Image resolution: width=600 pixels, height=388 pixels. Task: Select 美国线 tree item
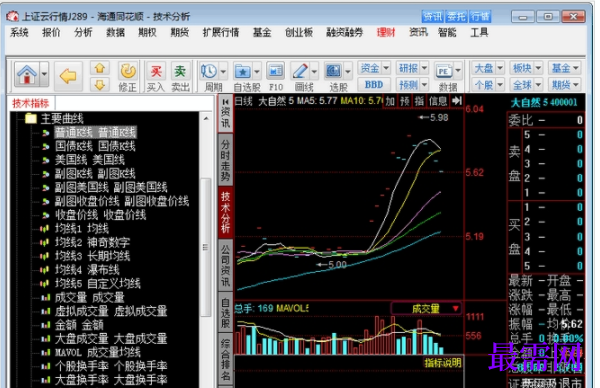[x=90, y=160]
